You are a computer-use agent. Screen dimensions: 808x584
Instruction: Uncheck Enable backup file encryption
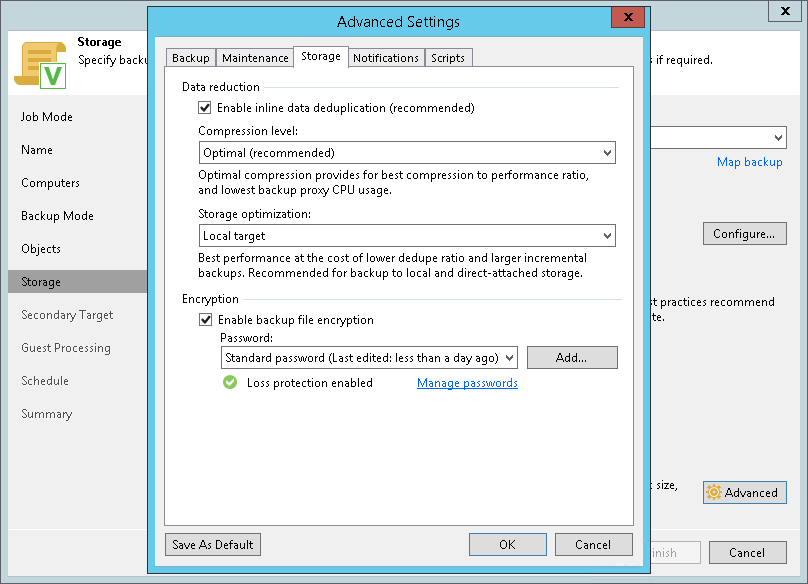click(205, 320)
